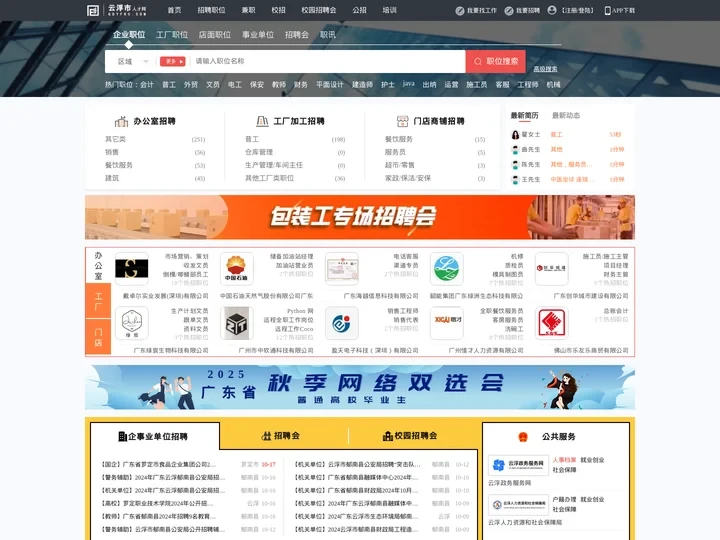Click the user account icon

552,10
